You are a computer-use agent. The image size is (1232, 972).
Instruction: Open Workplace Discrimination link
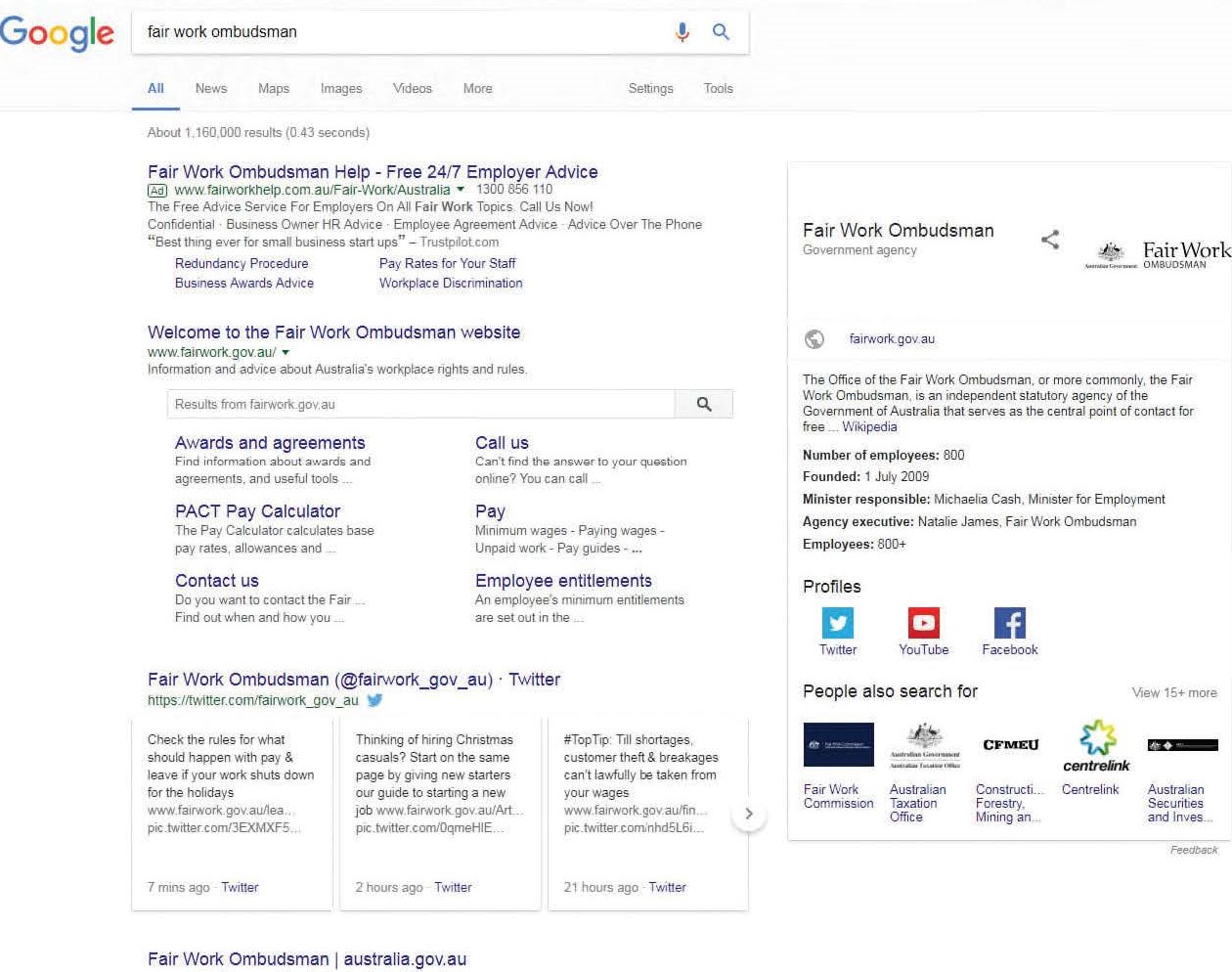[451, 284]
